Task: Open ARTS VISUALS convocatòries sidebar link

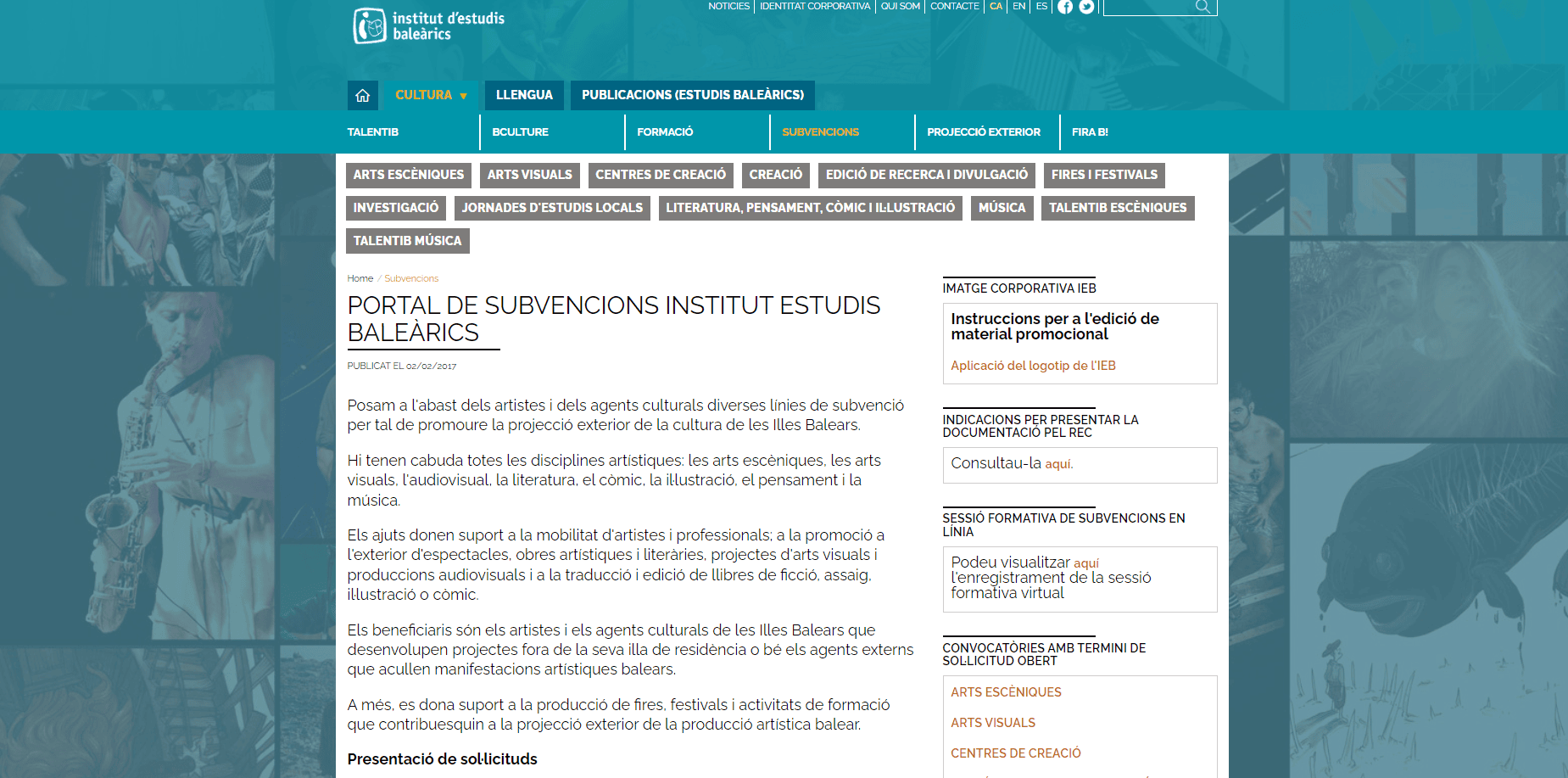Action: pyautogui.click(x=993, y=723)
